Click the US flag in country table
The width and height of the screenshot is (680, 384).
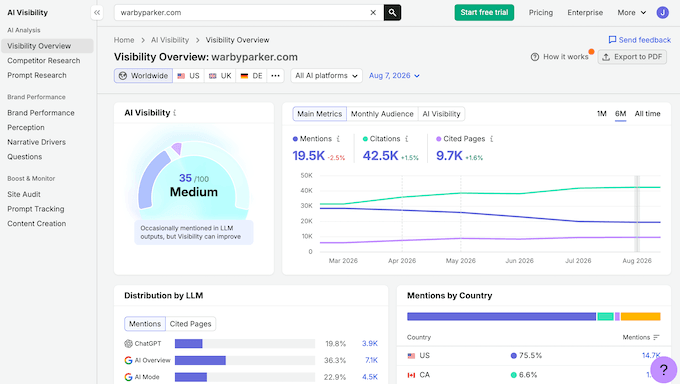coord(411,356)
